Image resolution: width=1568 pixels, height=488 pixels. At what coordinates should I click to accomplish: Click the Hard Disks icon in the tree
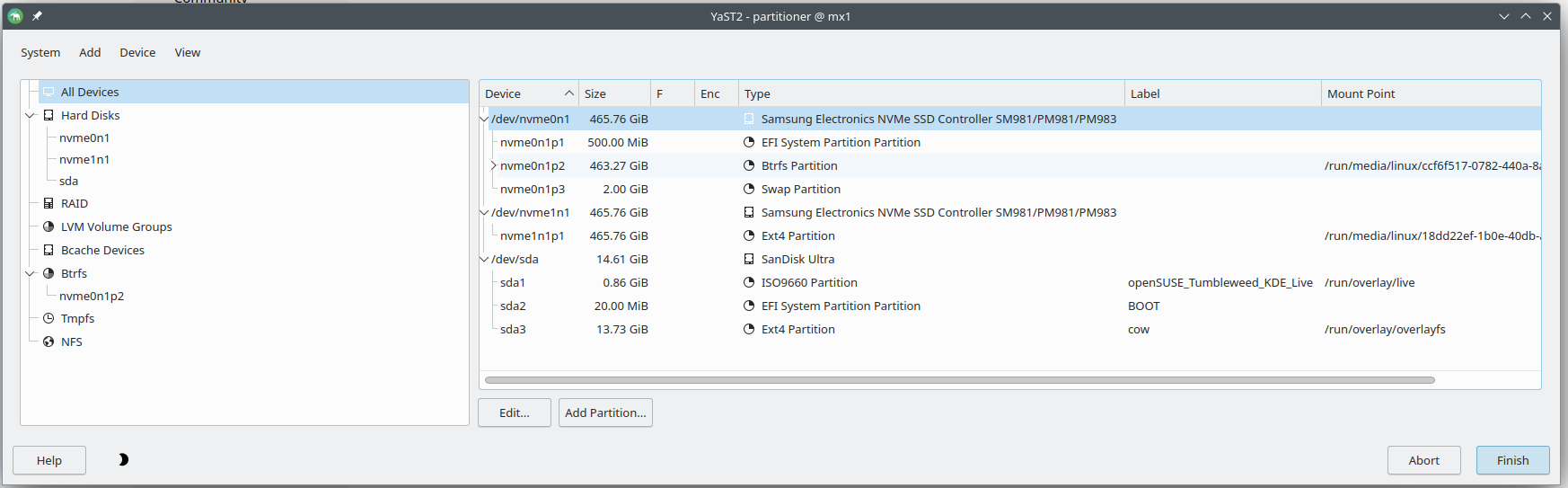coord(48,115)
